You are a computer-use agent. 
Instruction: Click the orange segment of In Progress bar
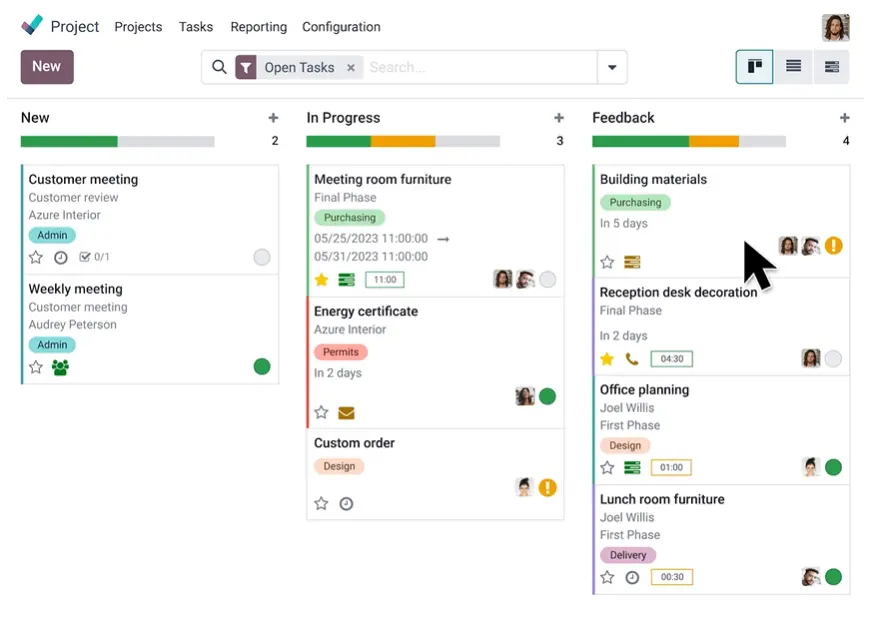click(x=403, y=142)
